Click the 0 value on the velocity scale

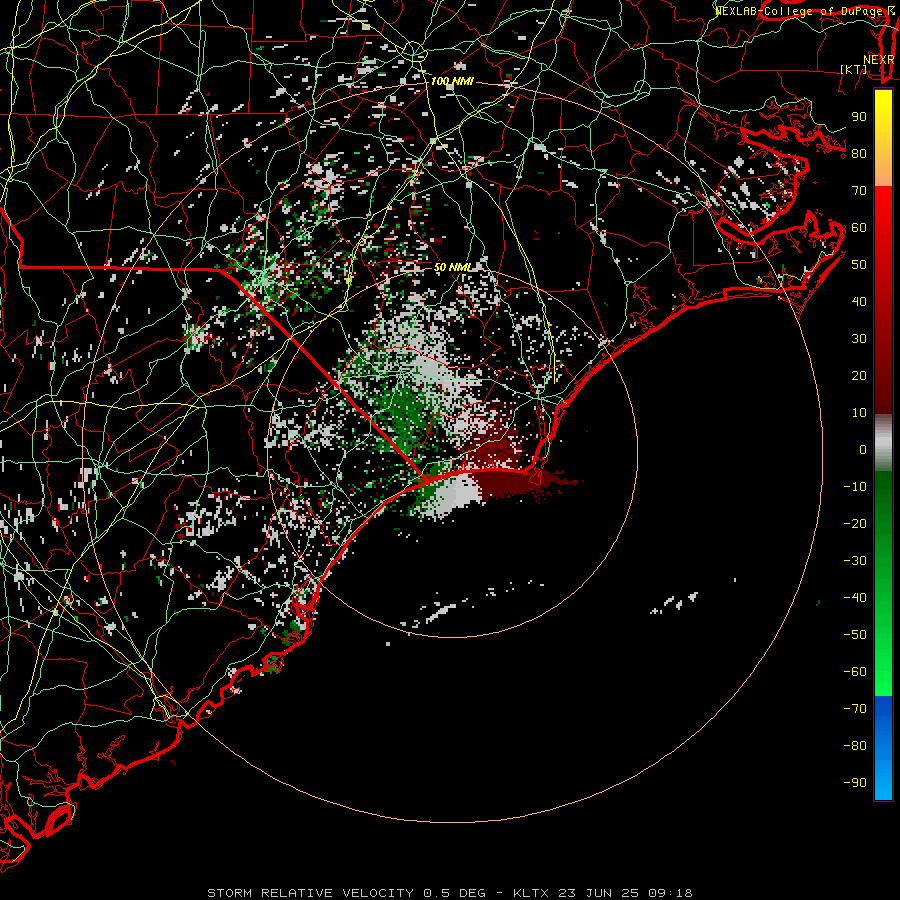(863, 450)
